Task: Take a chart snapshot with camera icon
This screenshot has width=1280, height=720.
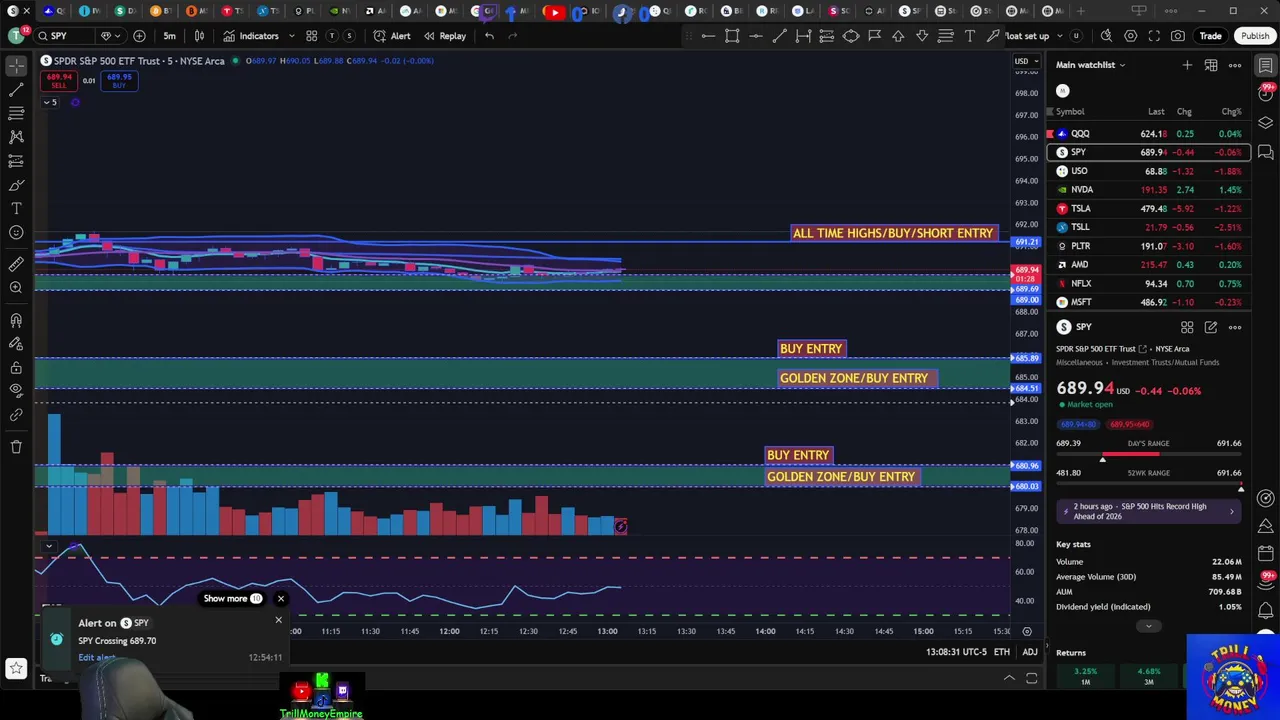Action: click(1178, 36)
